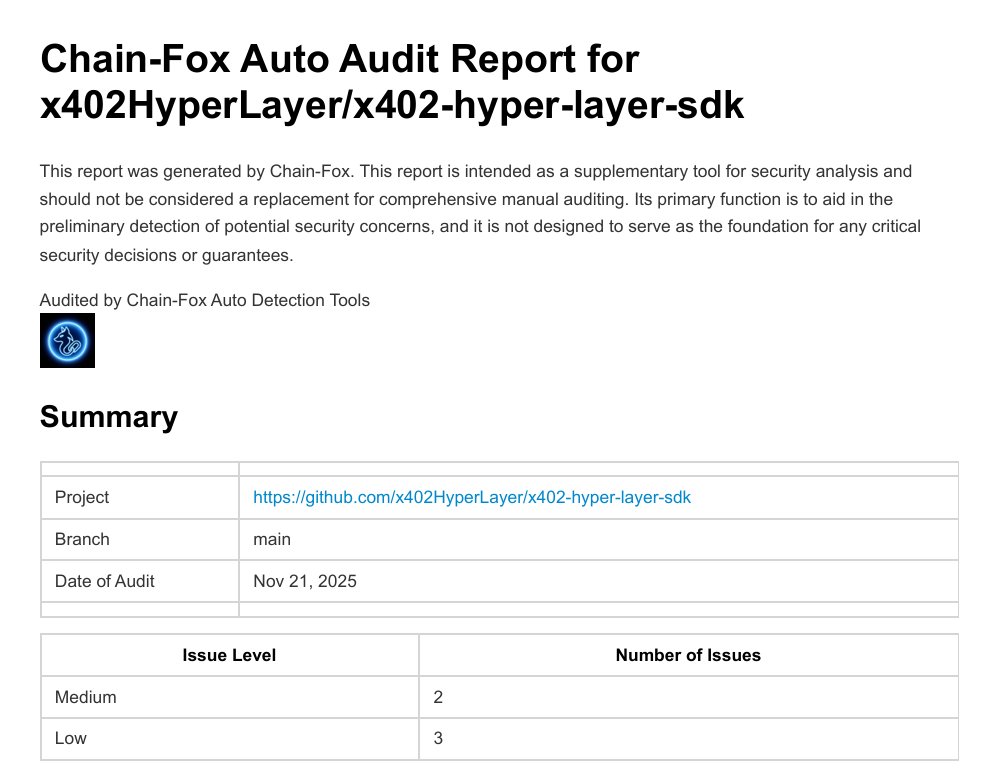Click the 'Nov 21, 2025' date value
996x780 pixels.
(305, 581)
